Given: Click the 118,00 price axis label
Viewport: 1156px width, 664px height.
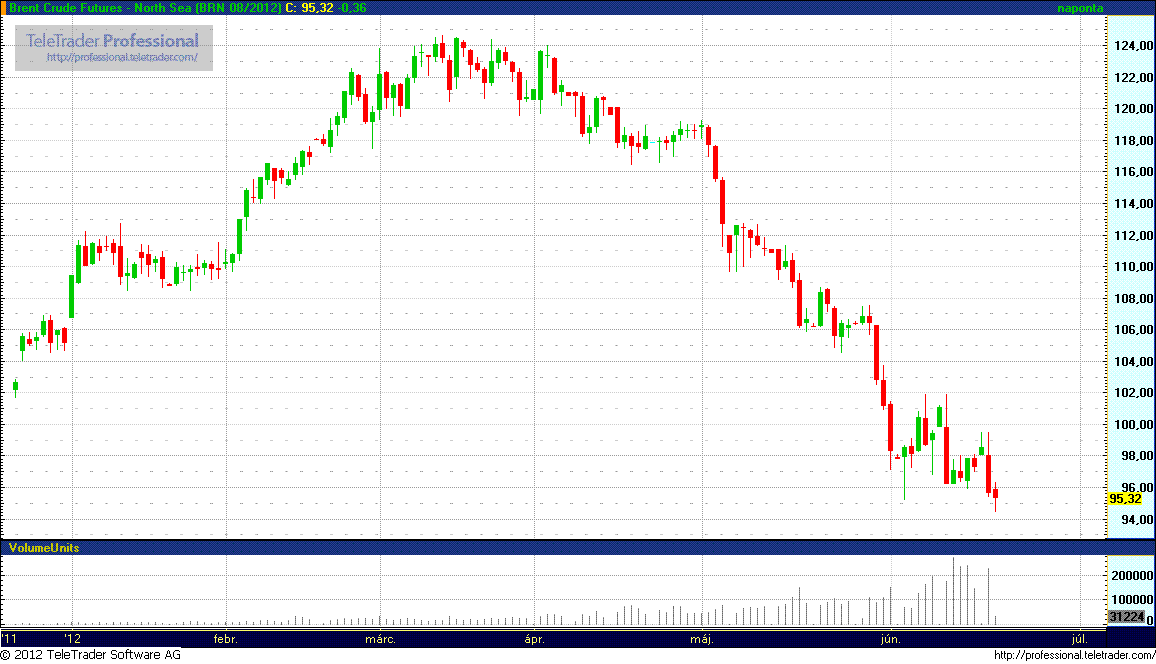Looking at the screenshot, I should pos(1134,140).
